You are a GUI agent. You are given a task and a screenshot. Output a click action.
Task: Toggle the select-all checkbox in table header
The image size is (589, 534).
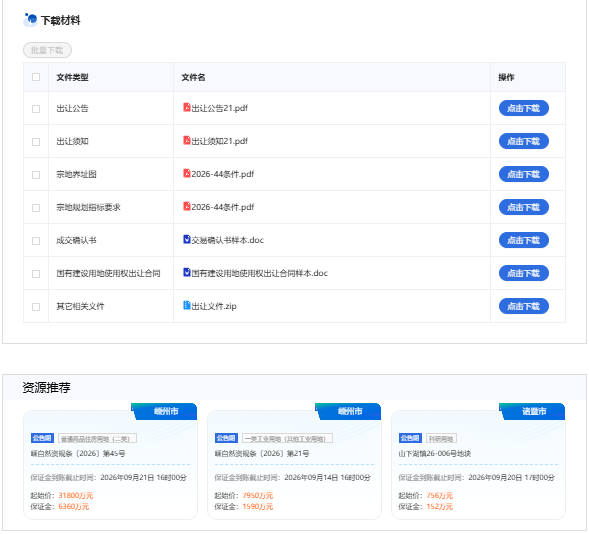click(36, 77)
